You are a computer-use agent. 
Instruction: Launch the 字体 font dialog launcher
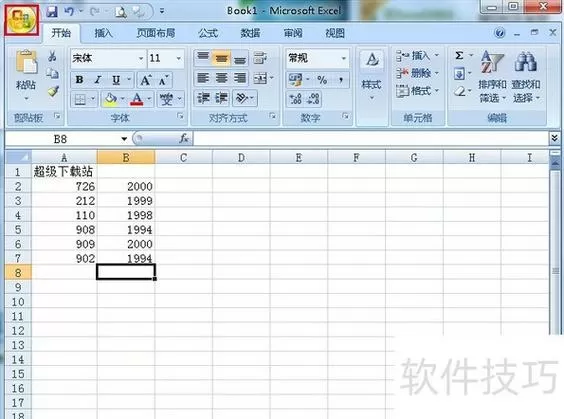181,116
